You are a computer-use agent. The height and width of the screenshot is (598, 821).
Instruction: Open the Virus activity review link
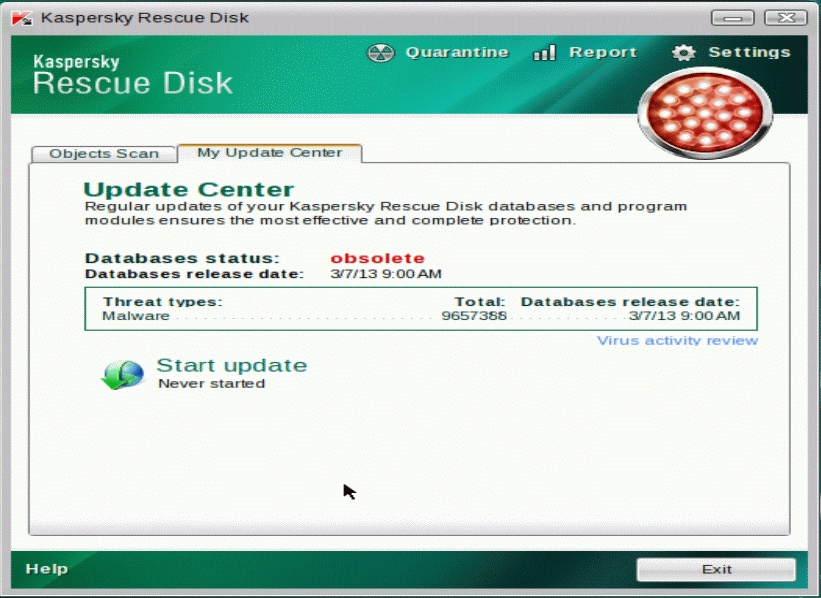pyautogui.click(x=677, y=341)
